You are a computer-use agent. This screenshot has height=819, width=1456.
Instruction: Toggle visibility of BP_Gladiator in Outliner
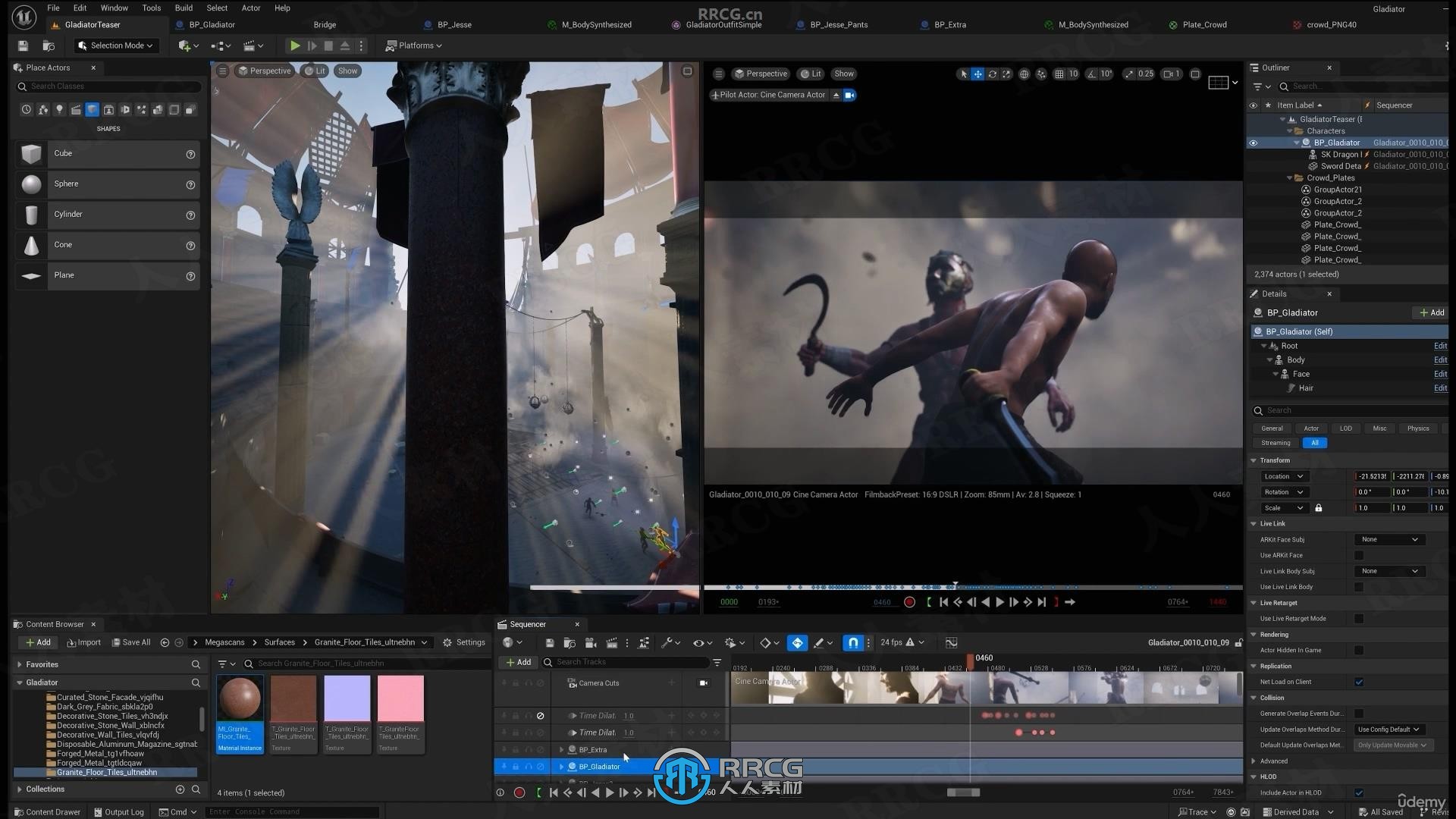point(1254,142)
